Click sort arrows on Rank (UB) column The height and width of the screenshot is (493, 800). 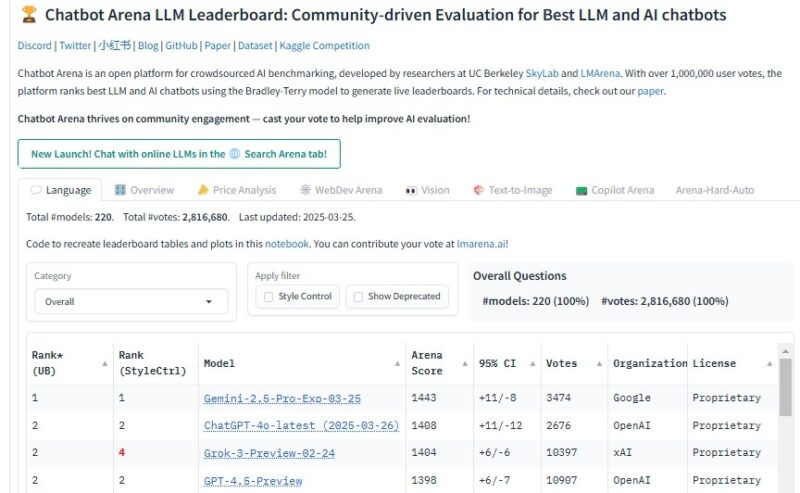coord(104,364)
